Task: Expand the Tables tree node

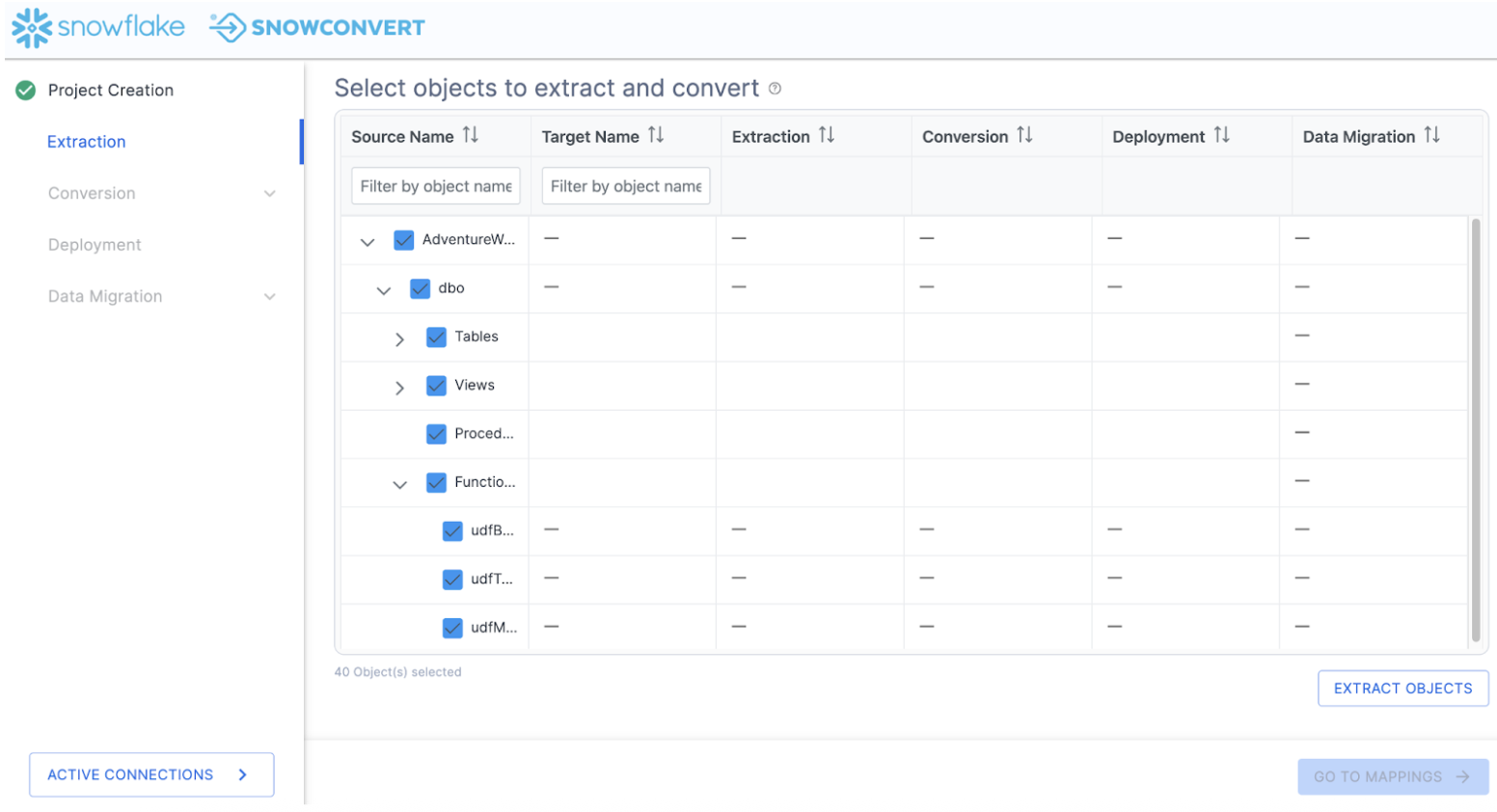Action: (399, 339)
